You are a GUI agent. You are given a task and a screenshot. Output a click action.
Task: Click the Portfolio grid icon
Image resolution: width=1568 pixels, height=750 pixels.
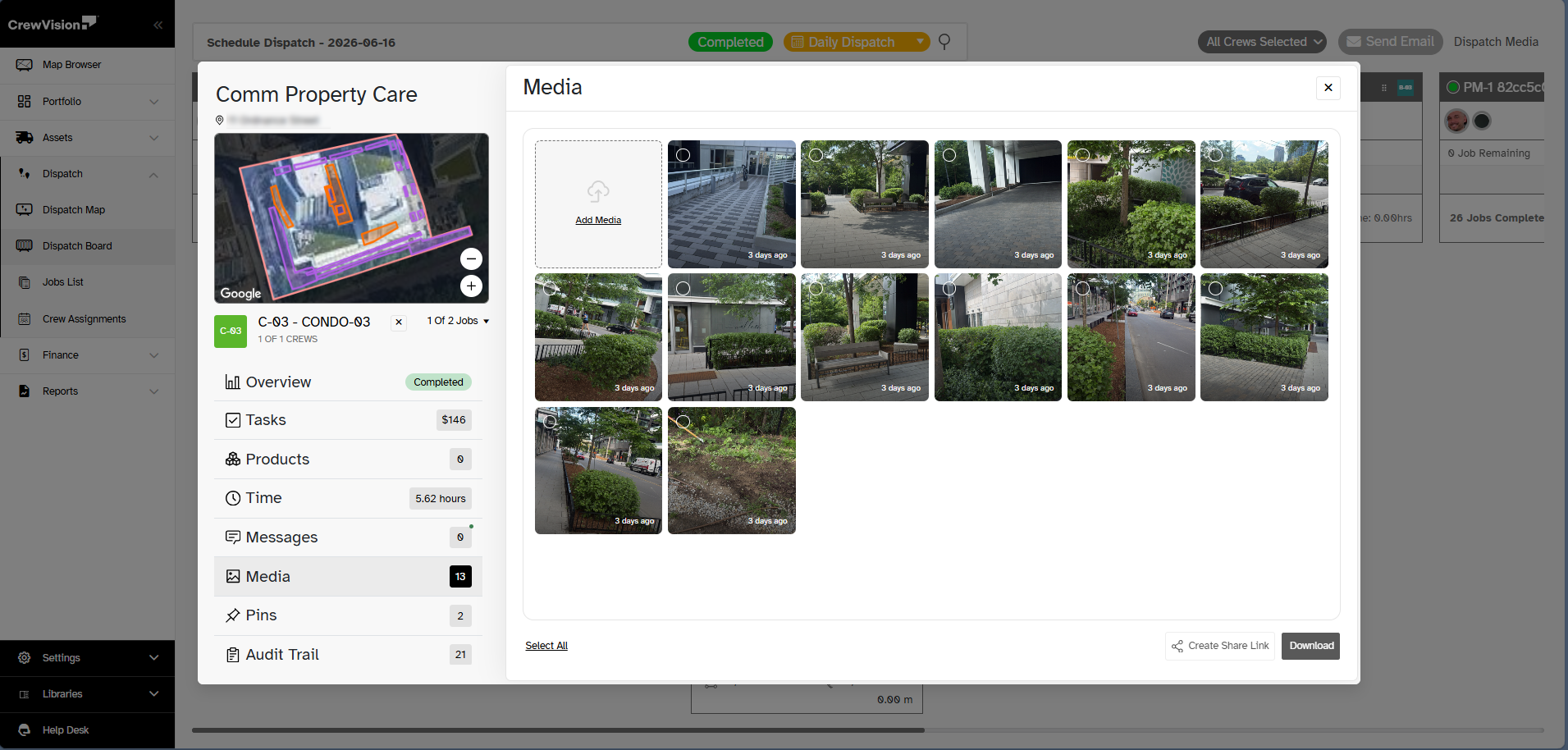[24, 101]
